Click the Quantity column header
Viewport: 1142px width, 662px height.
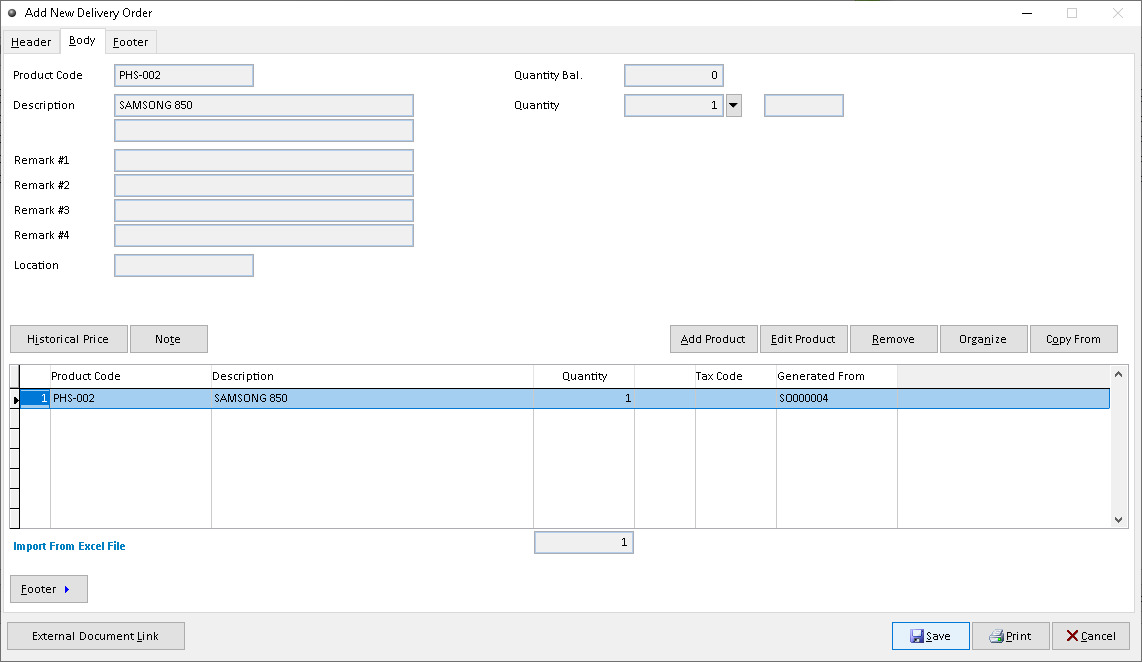pos(584,377)
